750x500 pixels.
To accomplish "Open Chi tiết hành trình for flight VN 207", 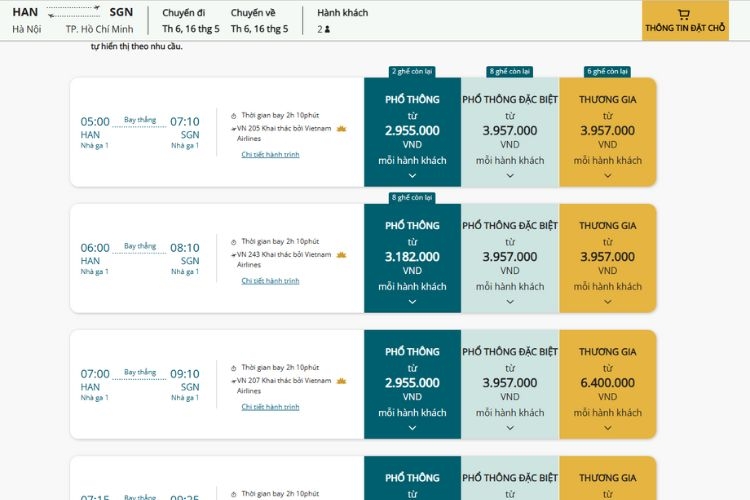I will coord(270,407).
